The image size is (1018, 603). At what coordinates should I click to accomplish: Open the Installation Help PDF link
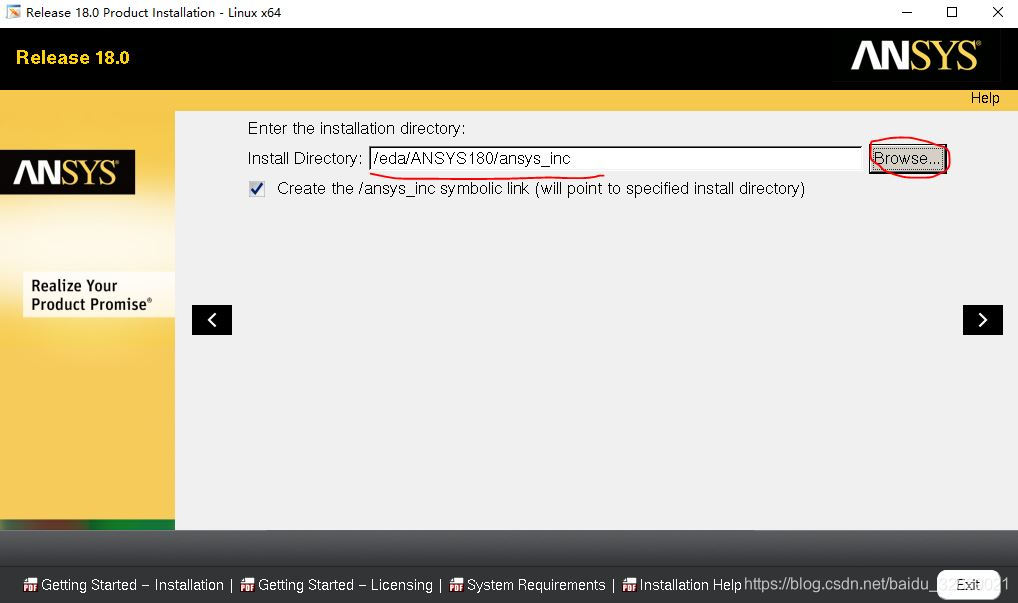point(690,585)
